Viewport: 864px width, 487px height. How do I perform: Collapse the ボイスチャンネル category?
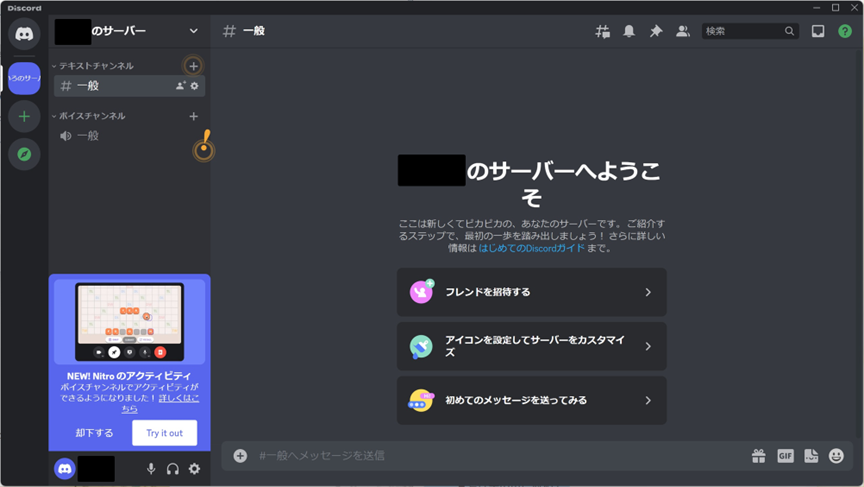click(89, 116)
